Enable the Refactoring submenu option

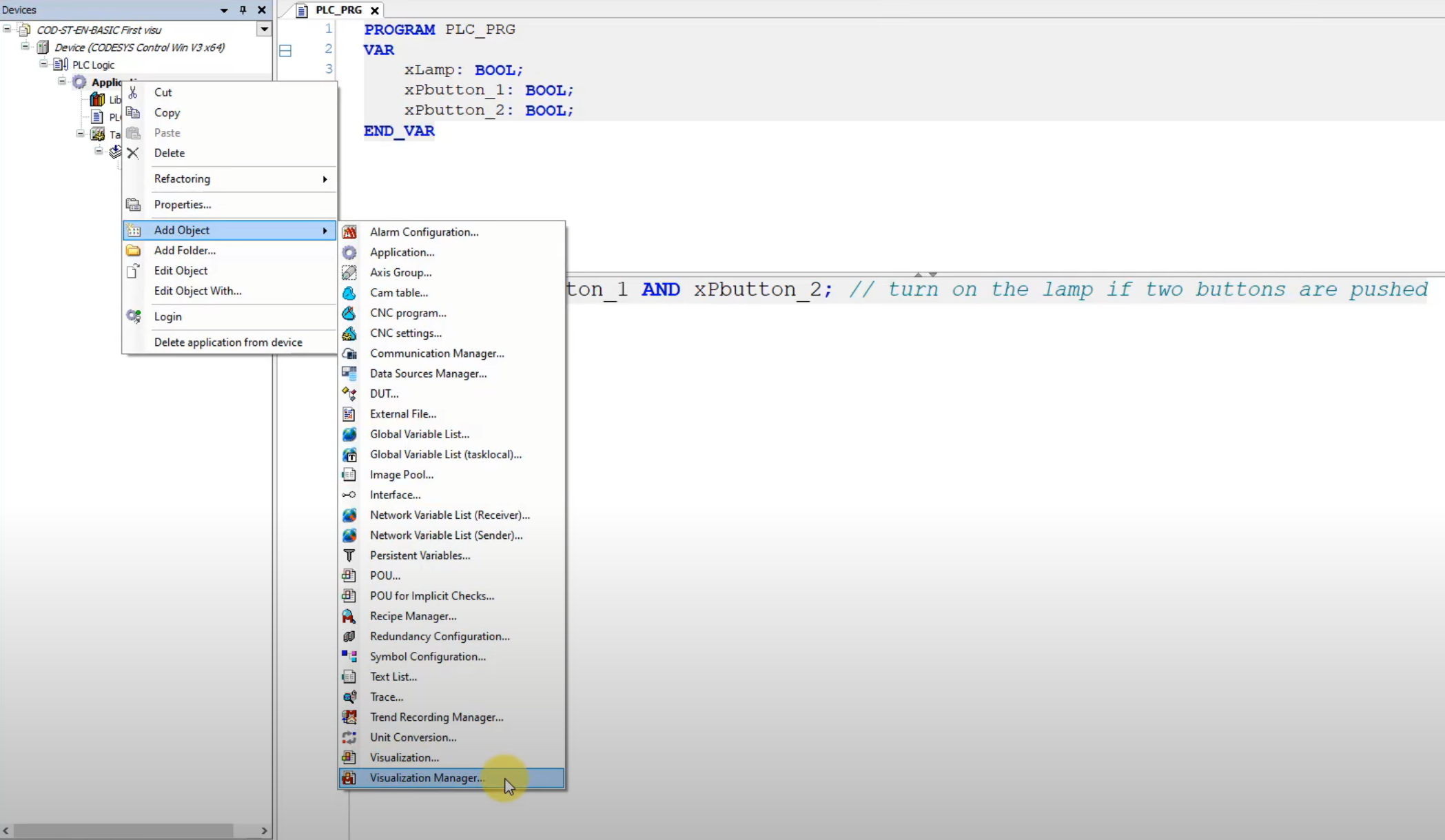tap(182, 178)
